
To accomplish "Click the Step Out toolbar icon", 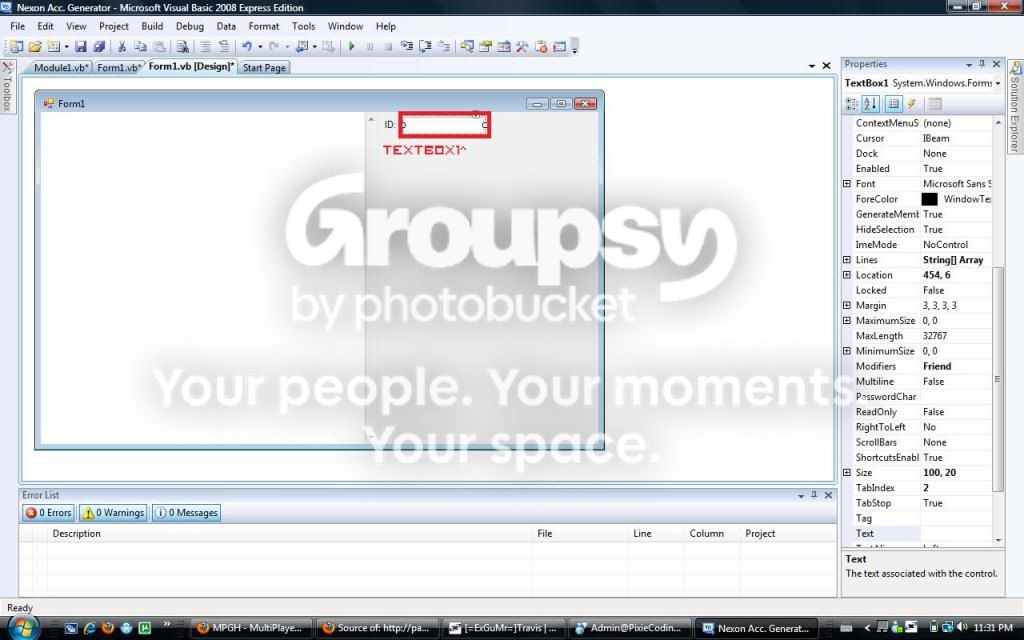I will click(x=444, y=46).
